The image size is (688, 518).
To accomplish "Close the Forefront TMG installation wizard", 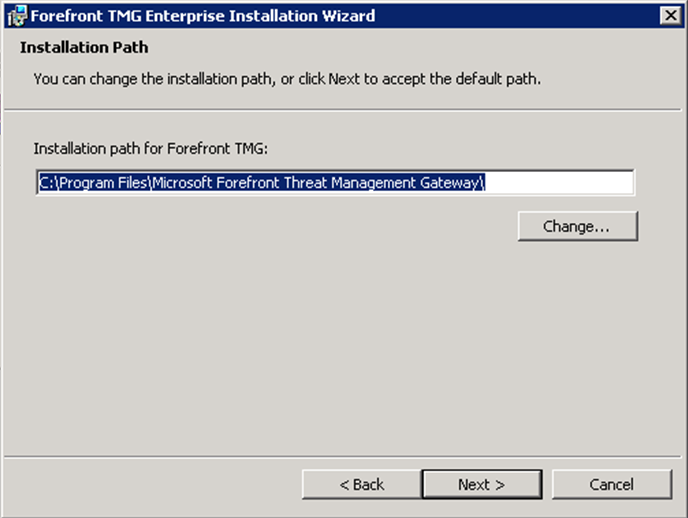I will click(x=670, y=15).
